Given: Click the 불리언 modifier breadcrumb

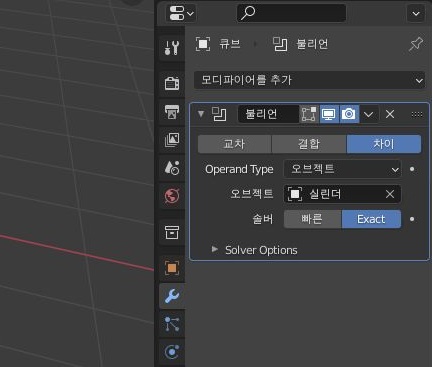Looking at the screenshot, I should coord(300,44).
